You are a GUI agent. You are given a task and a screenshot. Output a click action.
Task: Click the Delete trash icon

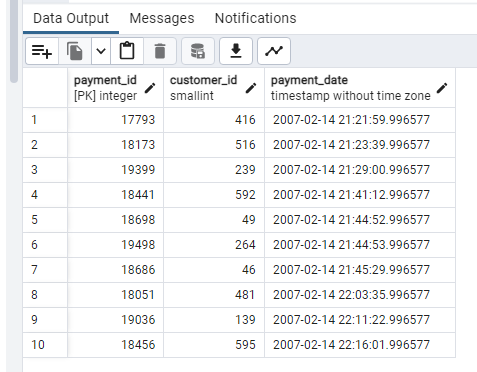tap(160, 51)
